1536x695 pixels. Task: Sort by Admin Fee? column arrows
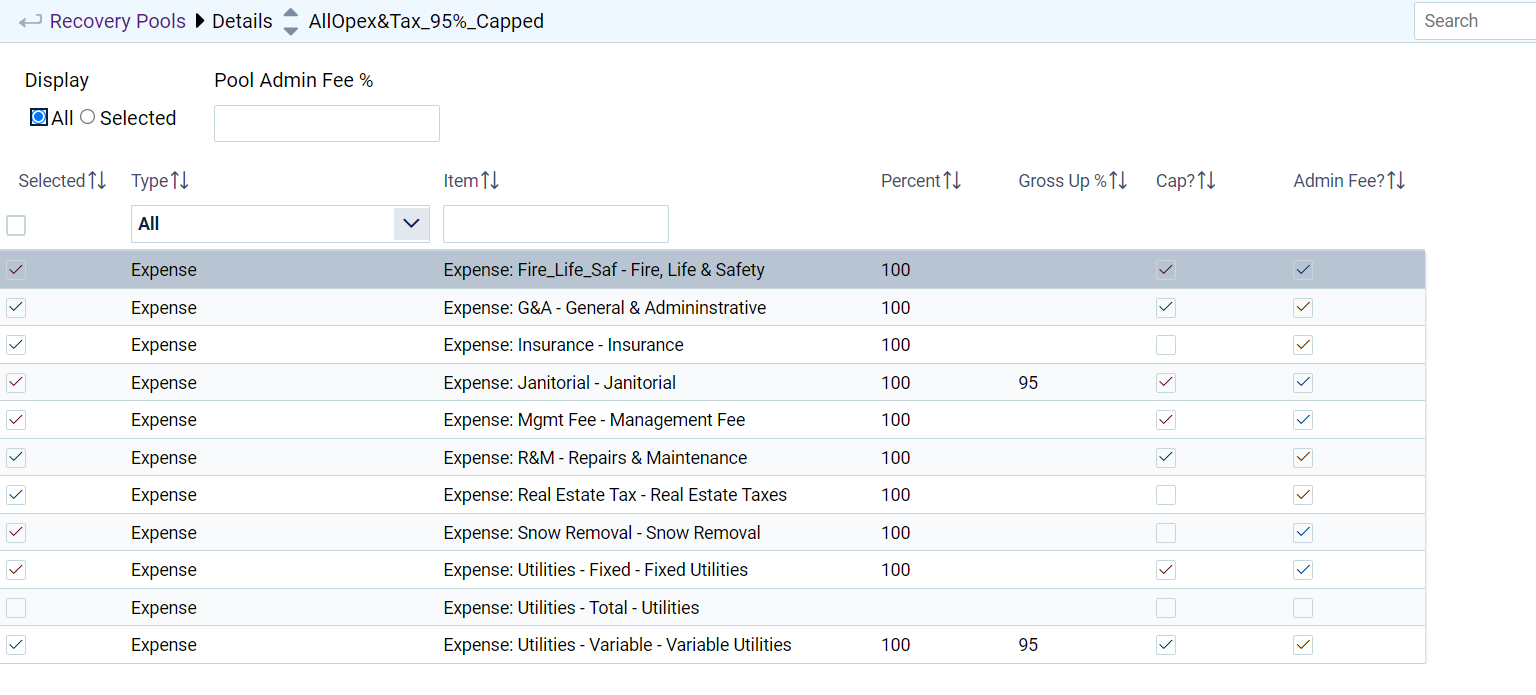[1397, 181]
